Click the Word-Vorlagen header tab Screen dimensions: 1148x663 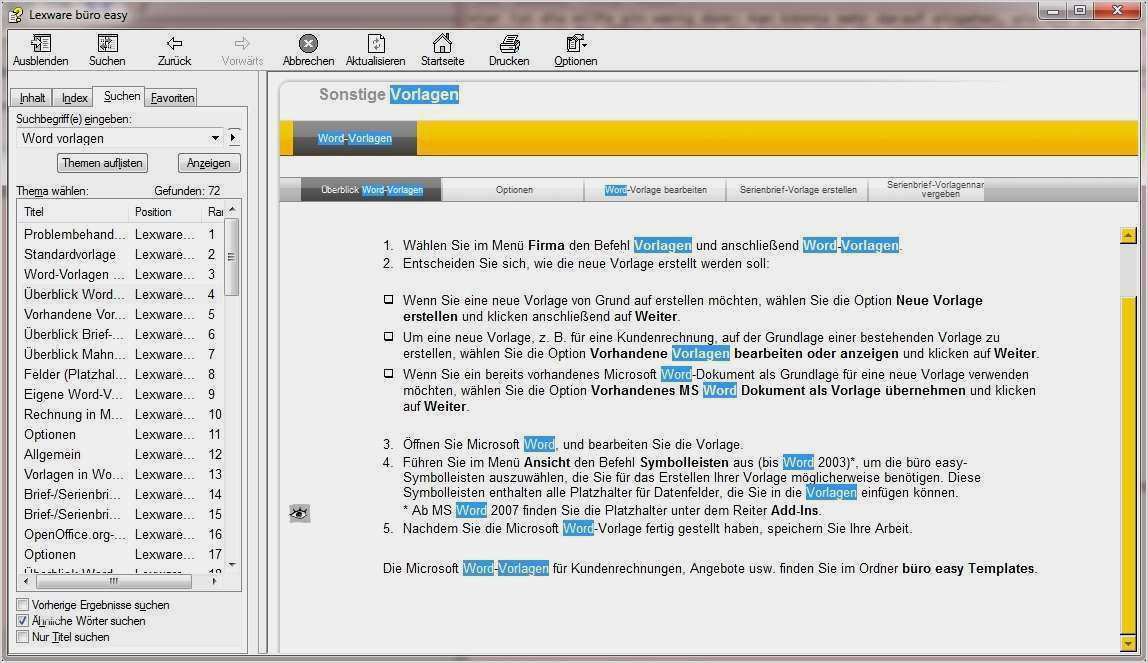click(355, 138)
